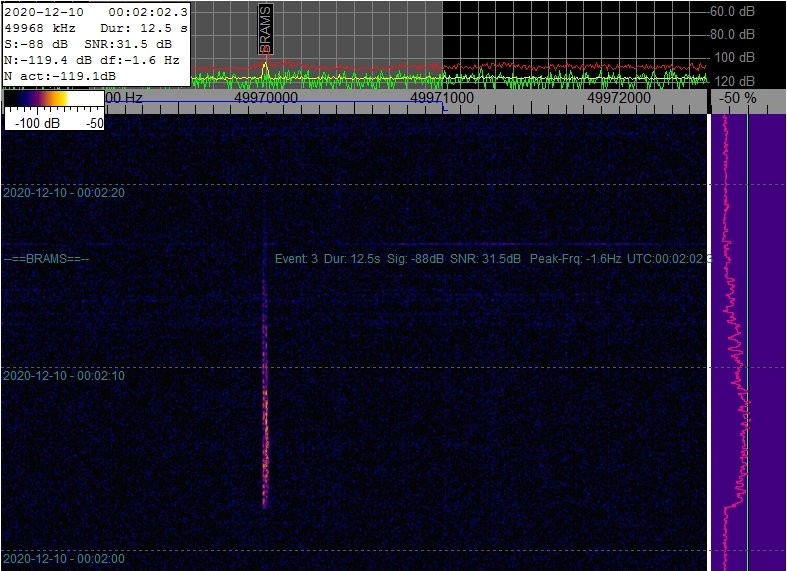Click the -60.0 dB scale label
787x571 pixels.
pyautogui.click(x=732, y=12)
